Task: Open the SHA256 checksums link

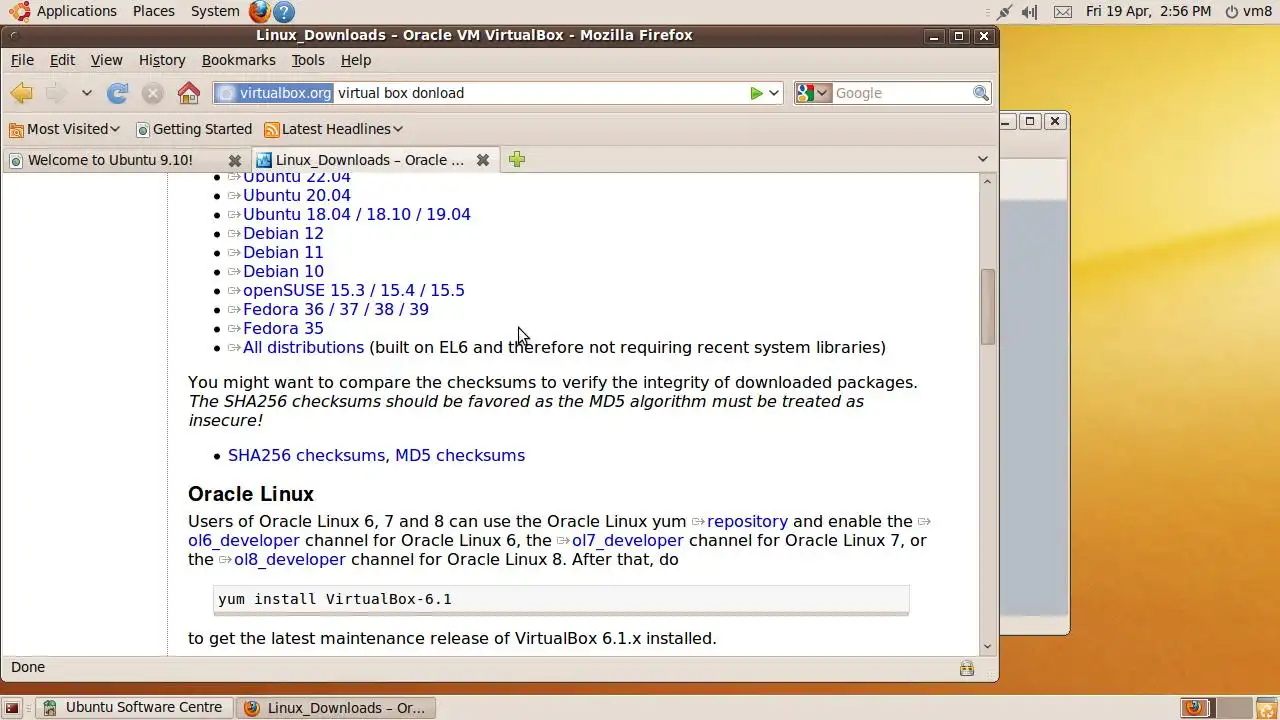Action: coord(306,455)
